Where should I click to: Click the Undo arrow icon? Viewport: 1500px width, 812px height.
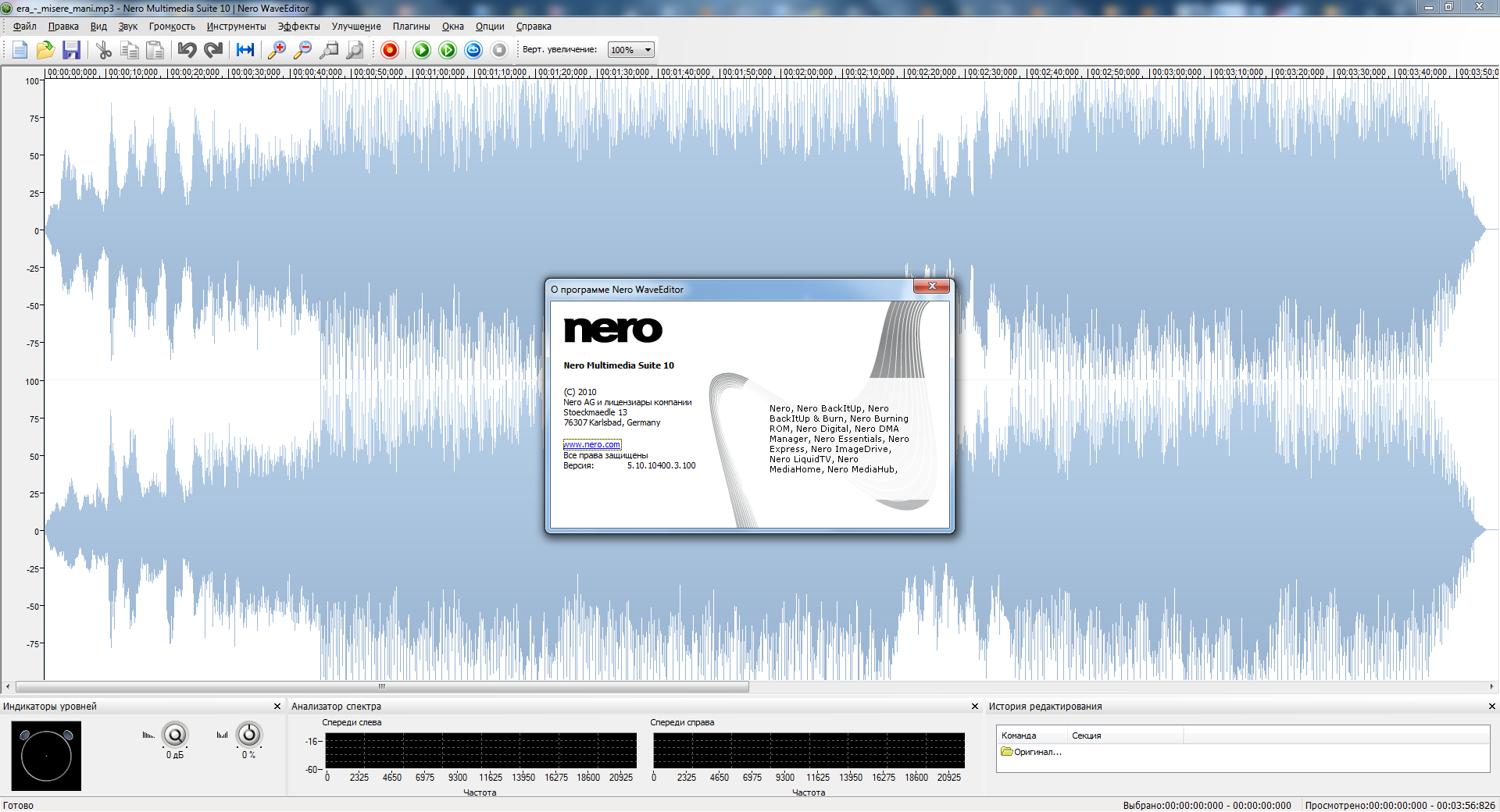point(187,50)
